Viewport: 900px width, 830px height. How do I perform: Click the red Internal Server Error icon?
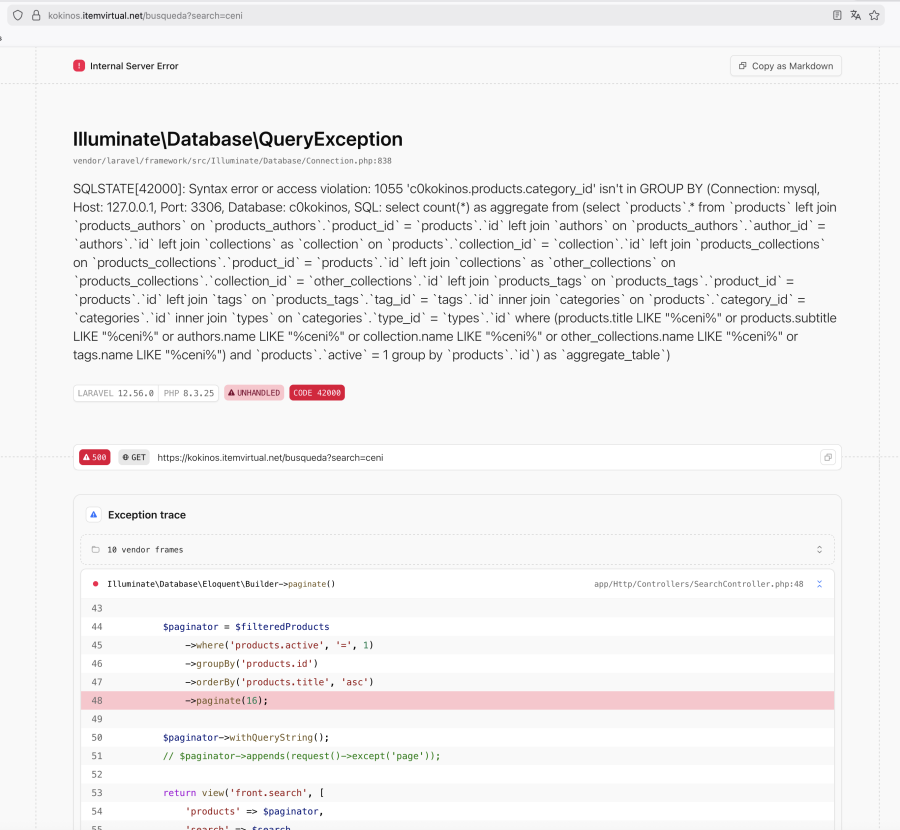(79, 66)
